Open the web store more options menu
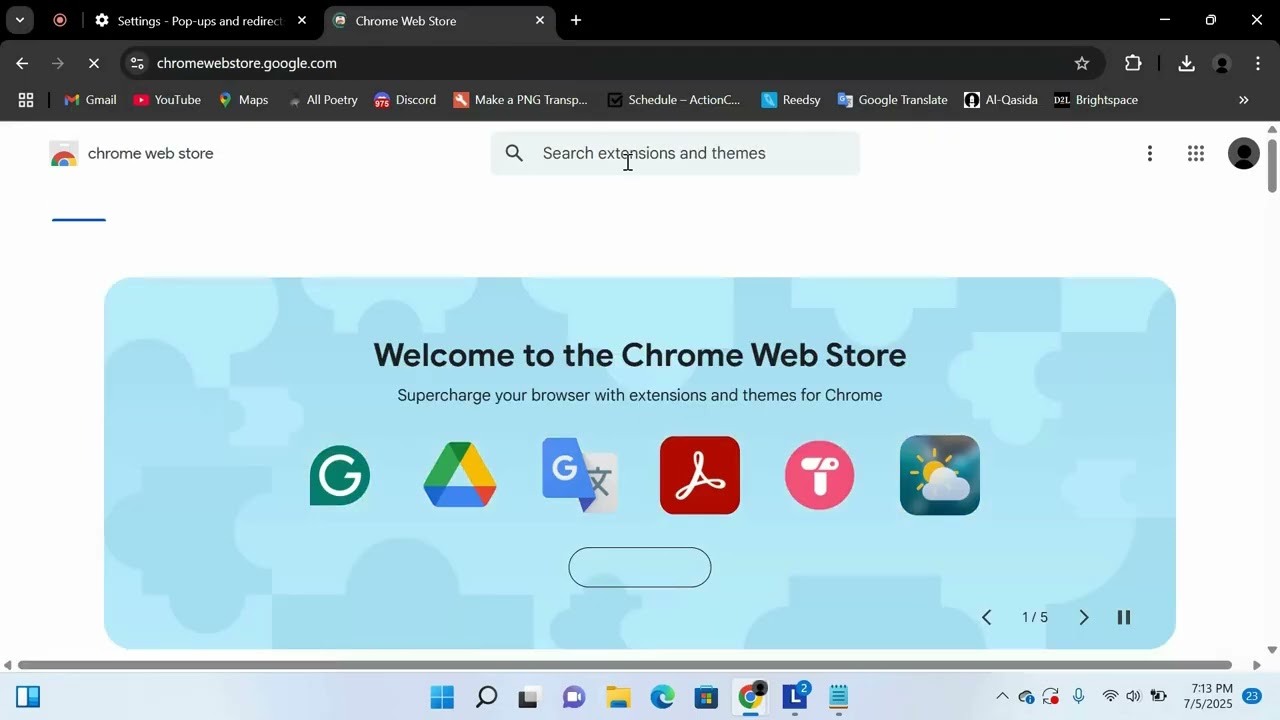The image size is (1280, 720). 1150,153
